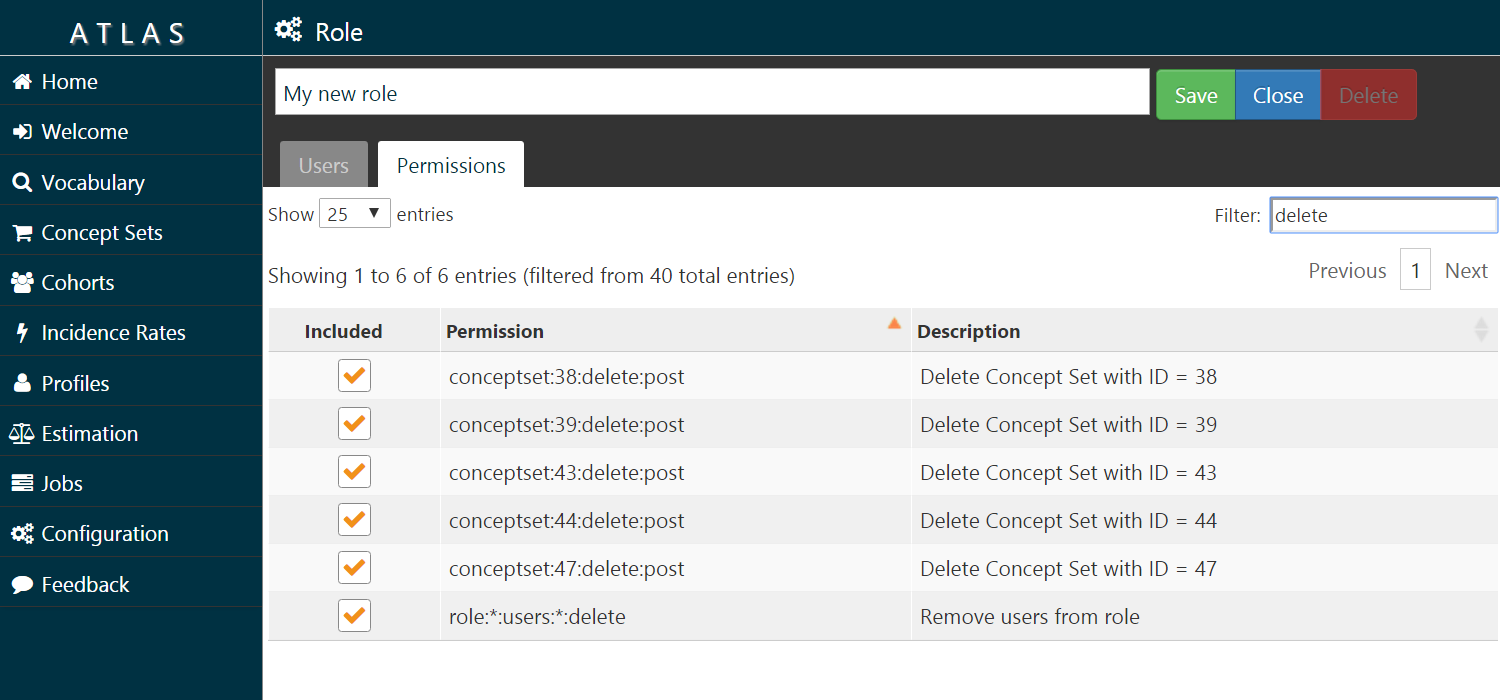Save the role changes

(x=1195, y=94)
